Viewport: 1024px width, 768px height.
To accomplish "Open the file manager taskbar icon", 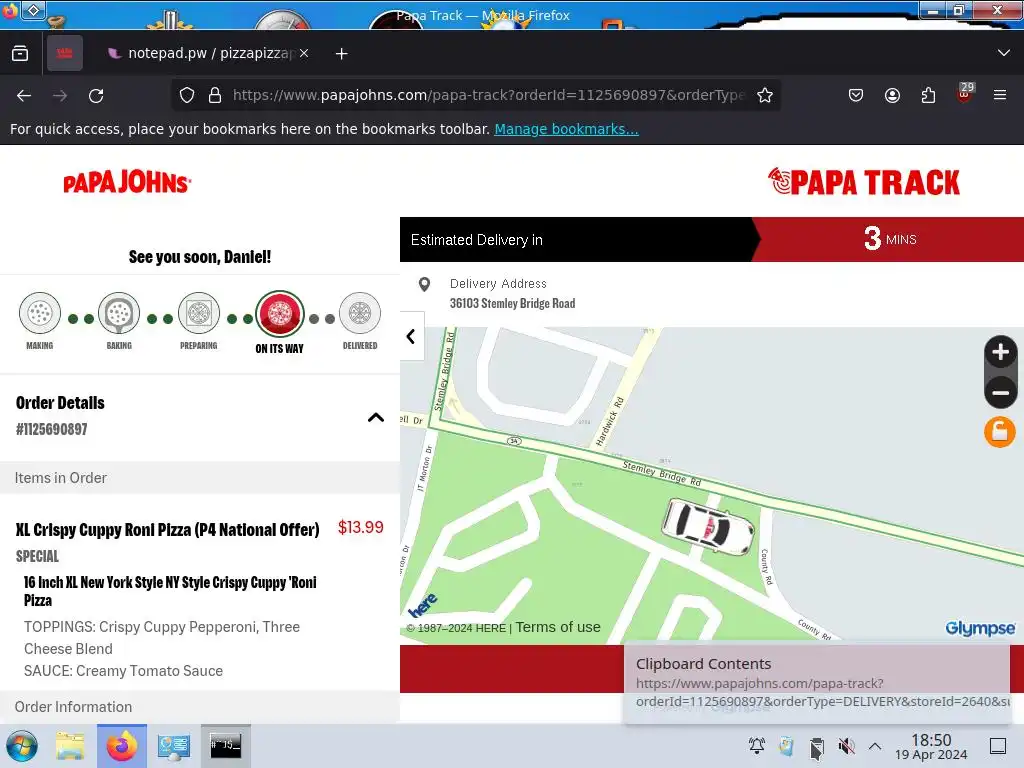I will (x=70, y=746).
